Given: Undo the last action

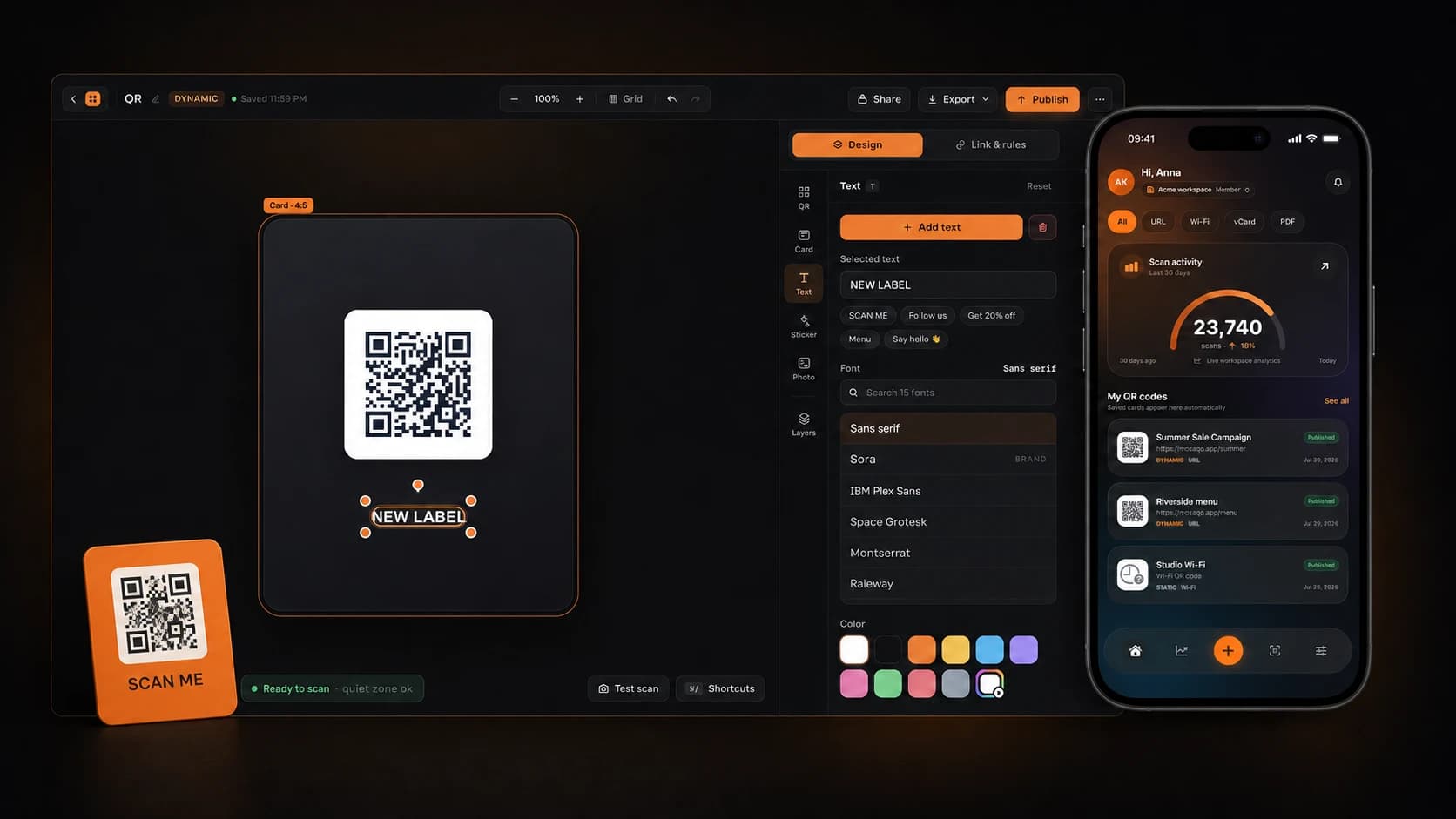Looking at the screenshot, I should pyautogui.click(x=671, y=99).
